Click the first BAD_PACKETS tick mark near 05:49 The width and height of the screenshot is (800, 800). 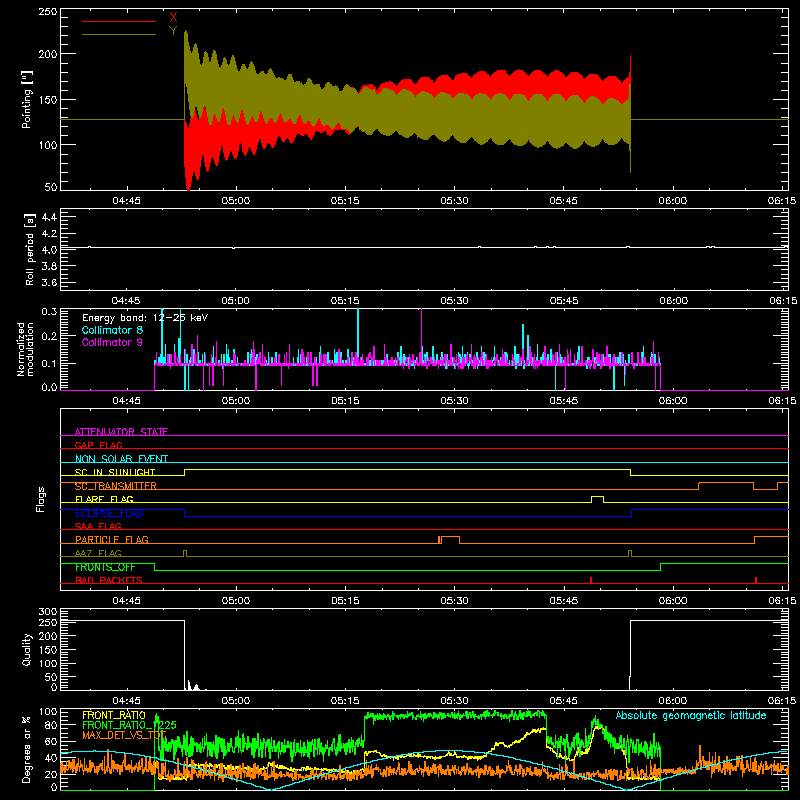(590, 580)
